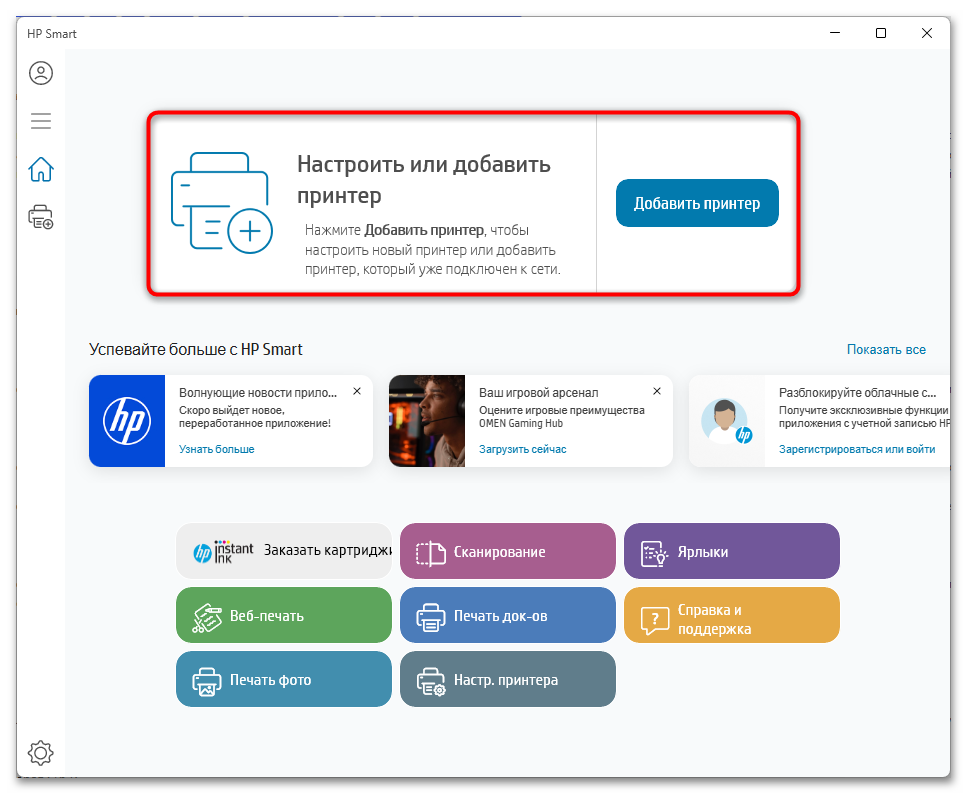Open the Печать фото tile
Screen dimensions: 967x794
pos(284,679)
